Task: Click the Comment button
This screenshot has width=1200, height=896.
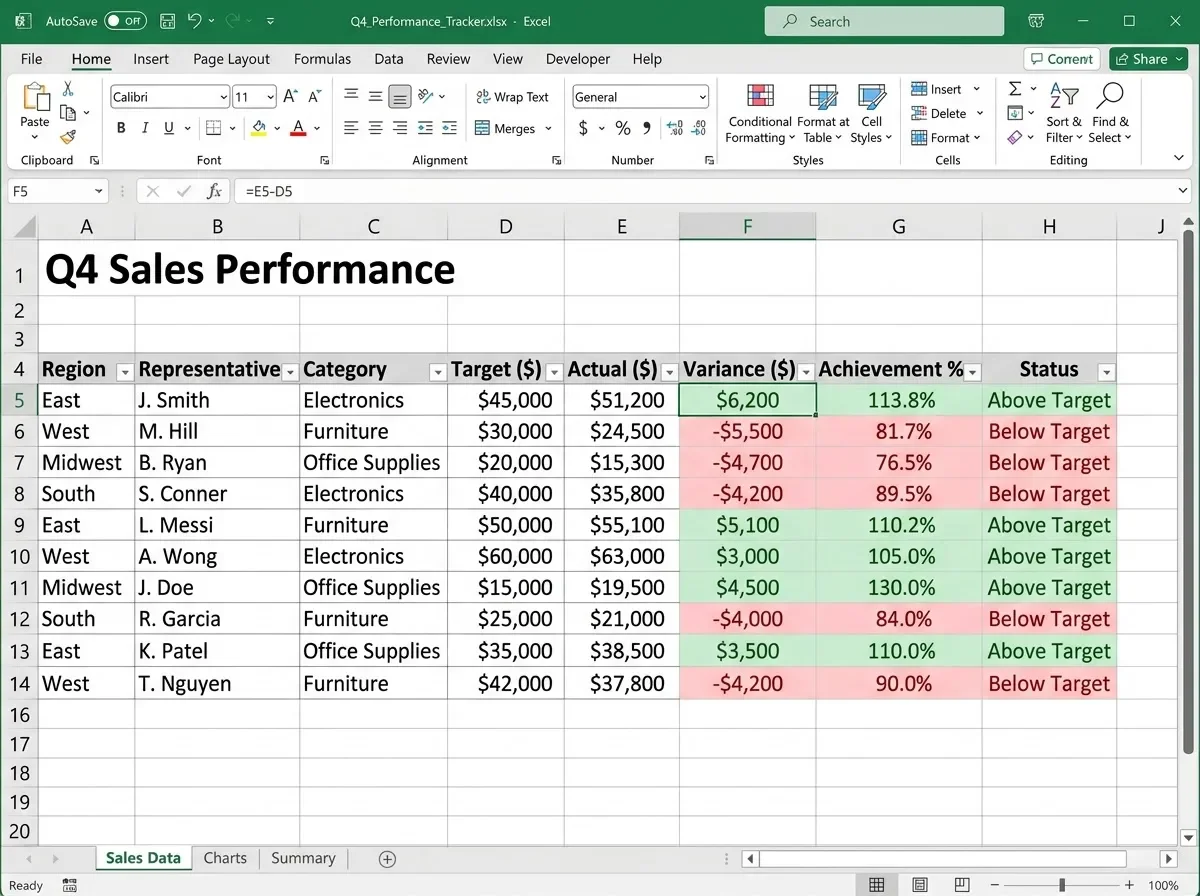Action: 1062,59
